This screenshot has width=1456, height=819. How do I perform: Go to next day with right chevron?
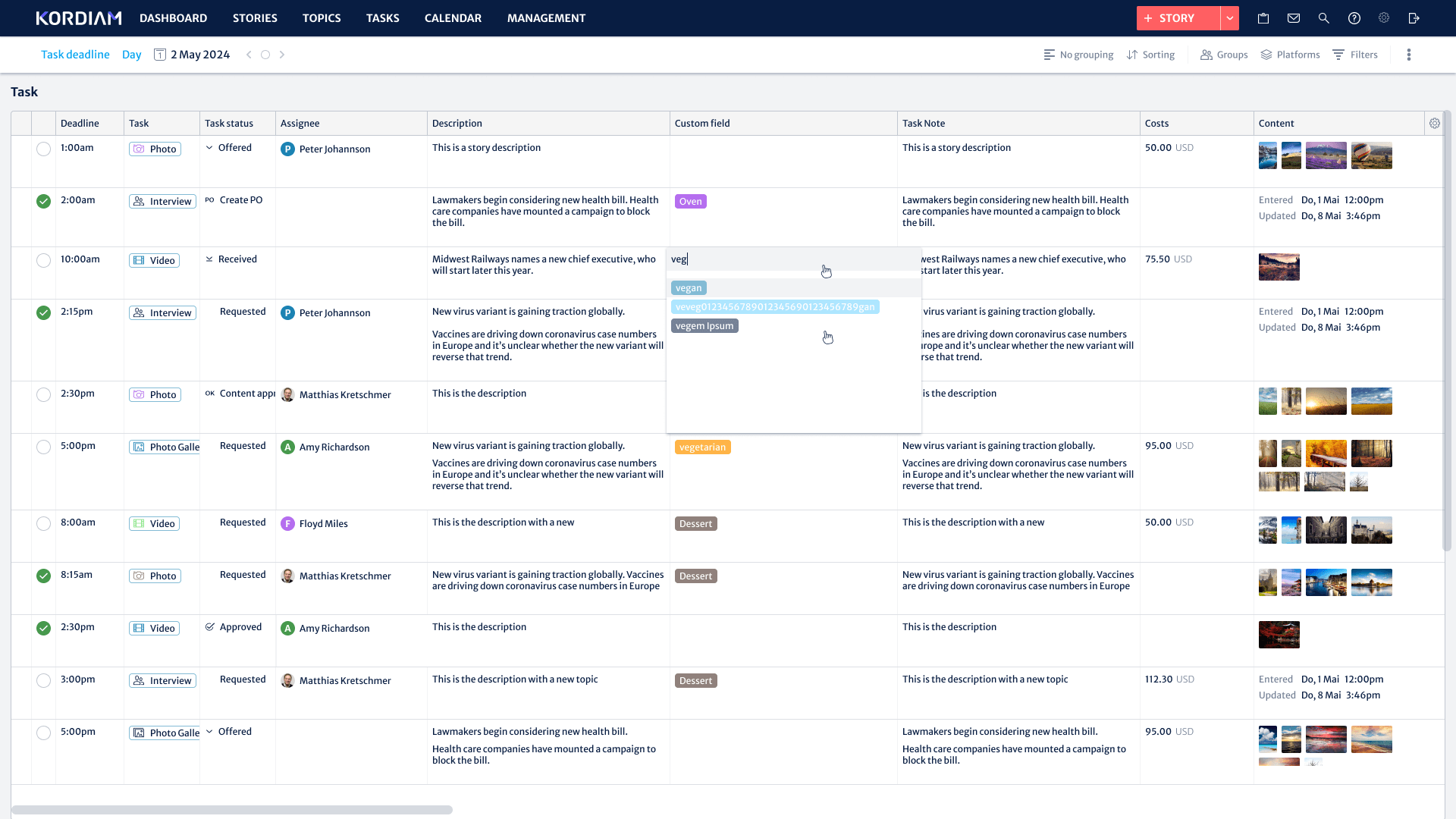coord(282,55)
